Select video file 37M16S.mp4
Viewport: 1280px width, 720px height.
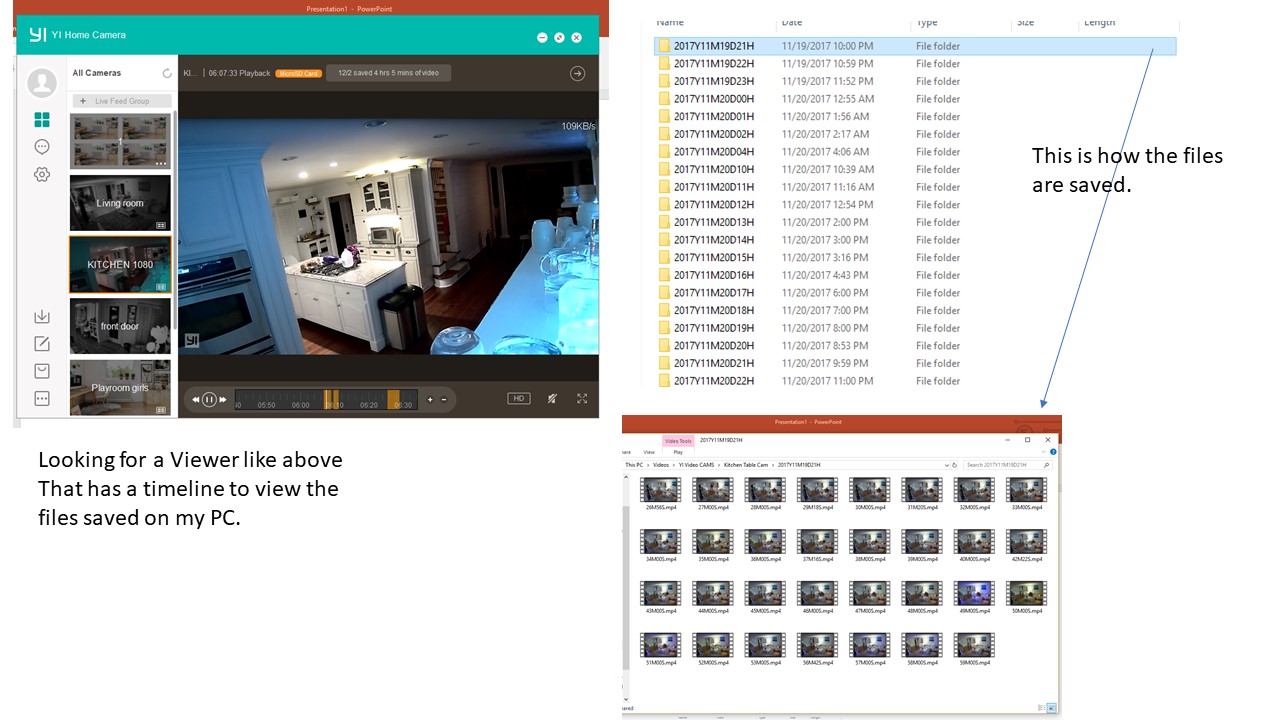(x=817, y=545)
